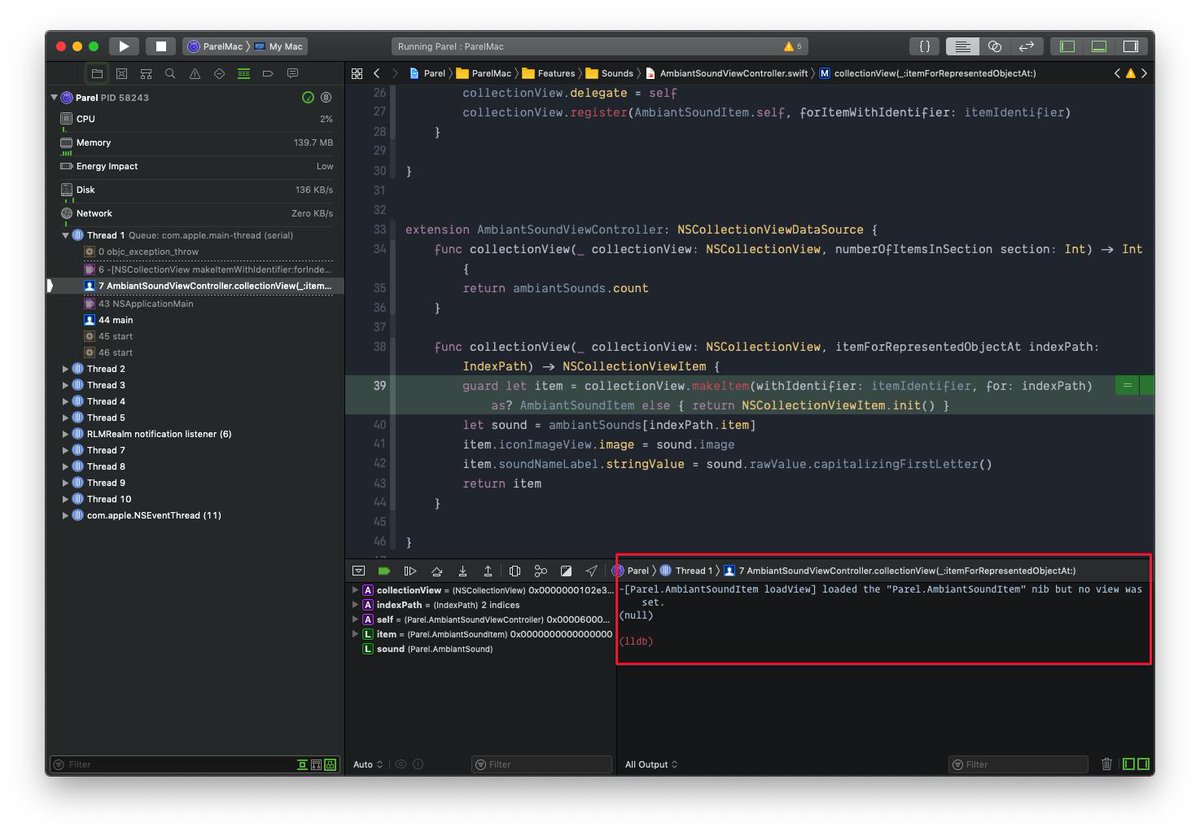Open the All Output console dropdown
The height and width of the screenshot is (836, 1200).
[x=651, y=765]
